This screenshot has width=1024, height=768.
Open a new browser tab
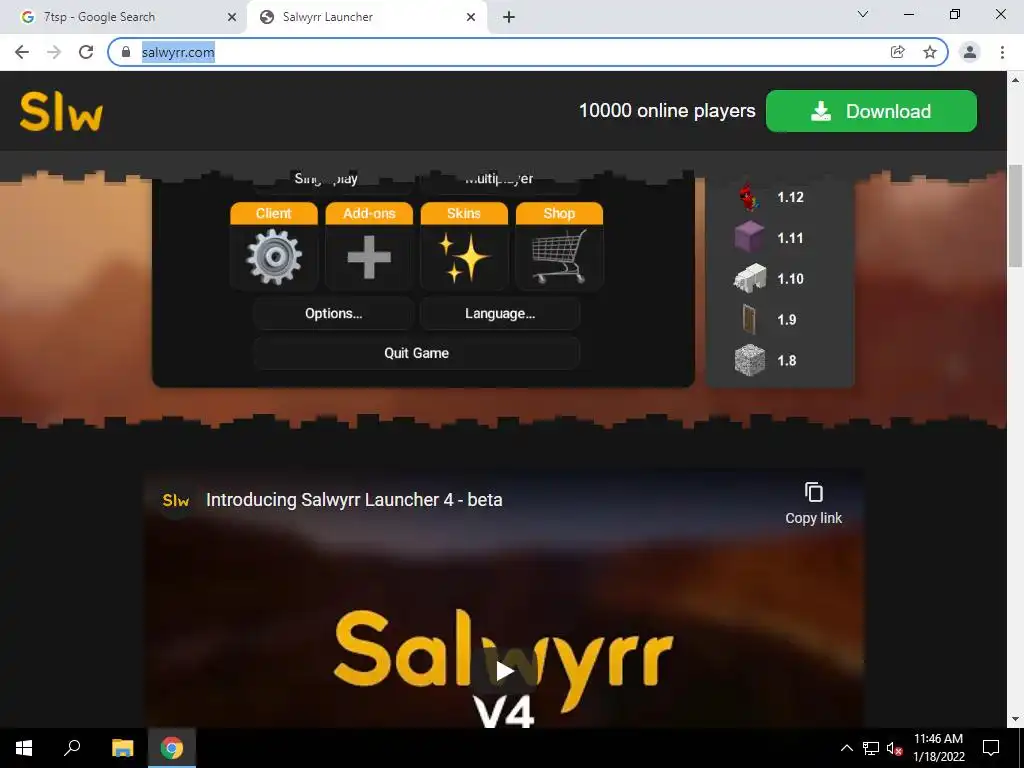point(509,18)
